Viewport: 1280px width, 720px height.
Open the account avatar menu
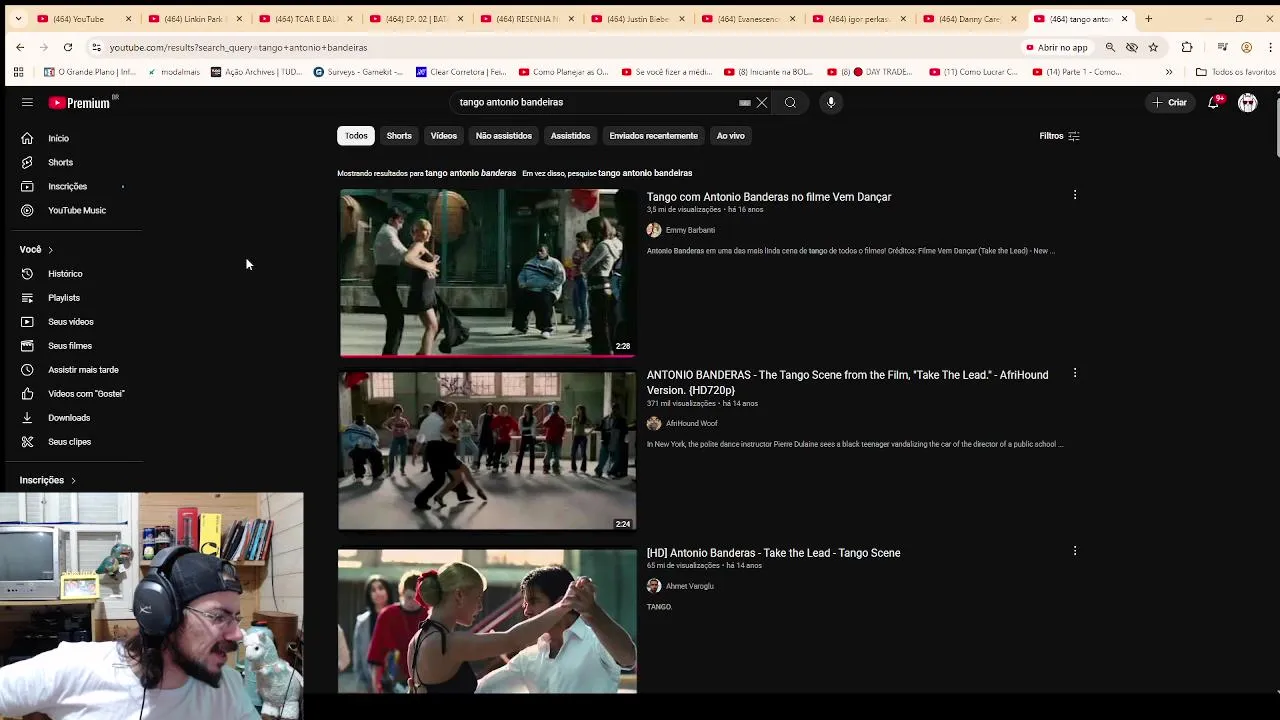[1247, 102]
